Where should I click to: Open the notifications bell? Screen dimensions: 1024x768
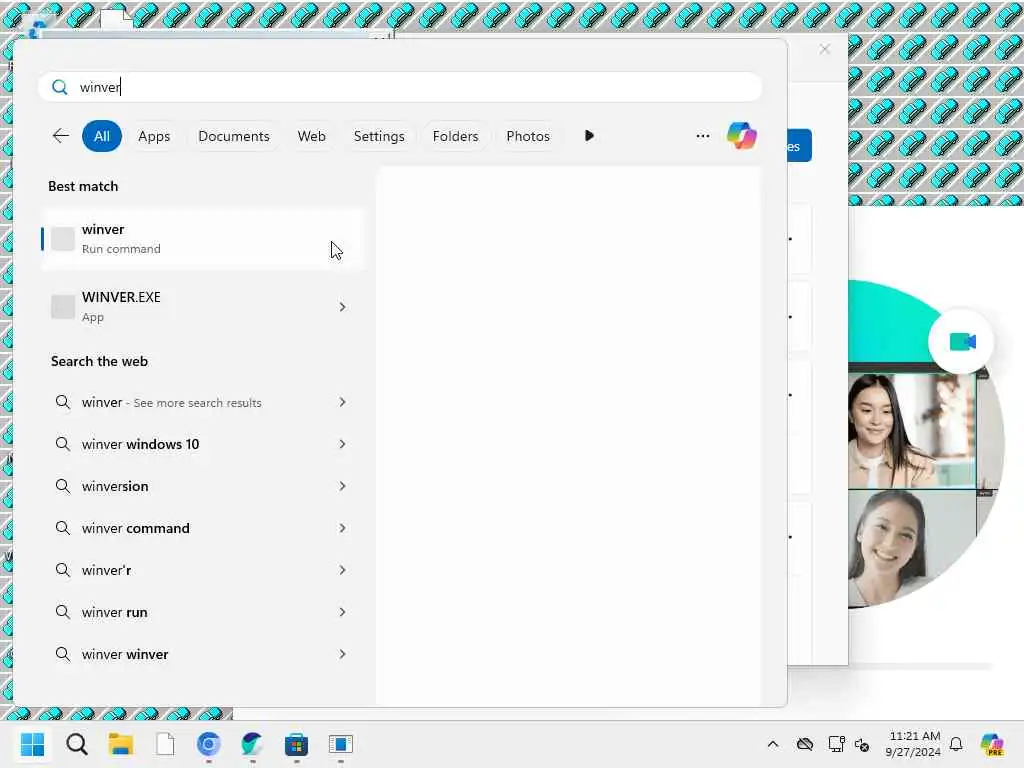point(956,744)
